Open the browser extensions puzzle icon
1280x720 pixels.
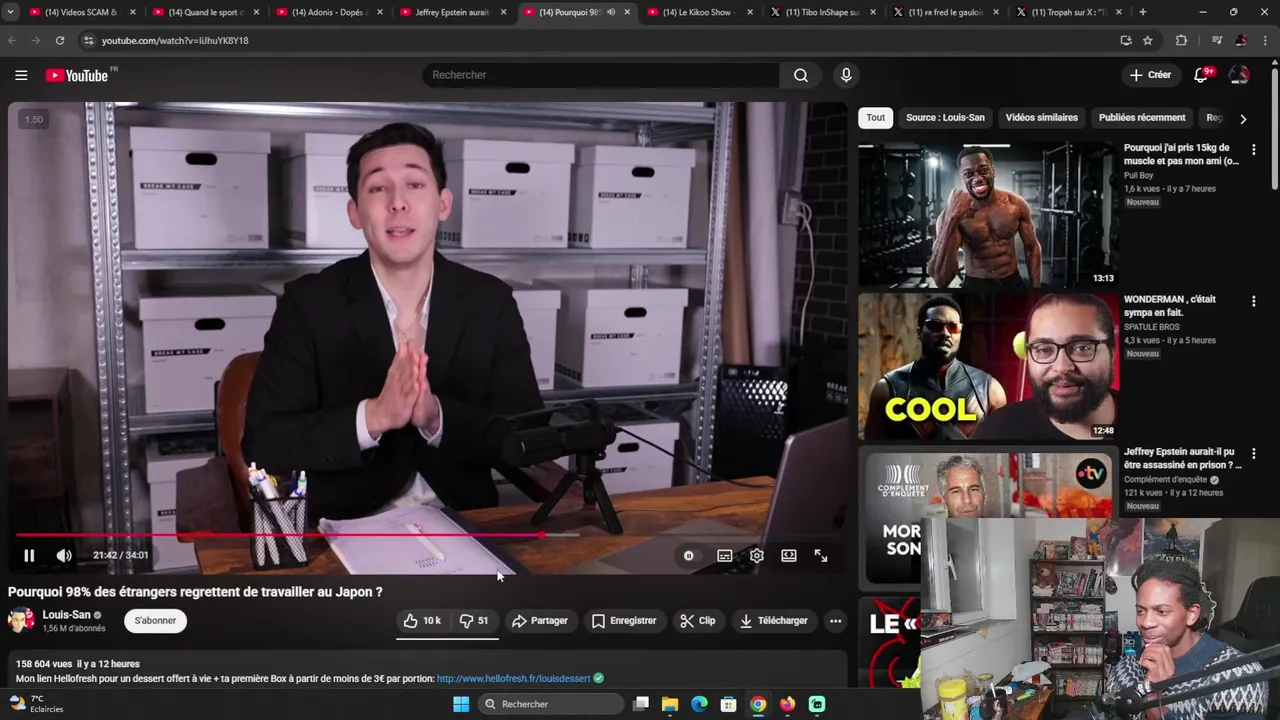point(1181,40)
